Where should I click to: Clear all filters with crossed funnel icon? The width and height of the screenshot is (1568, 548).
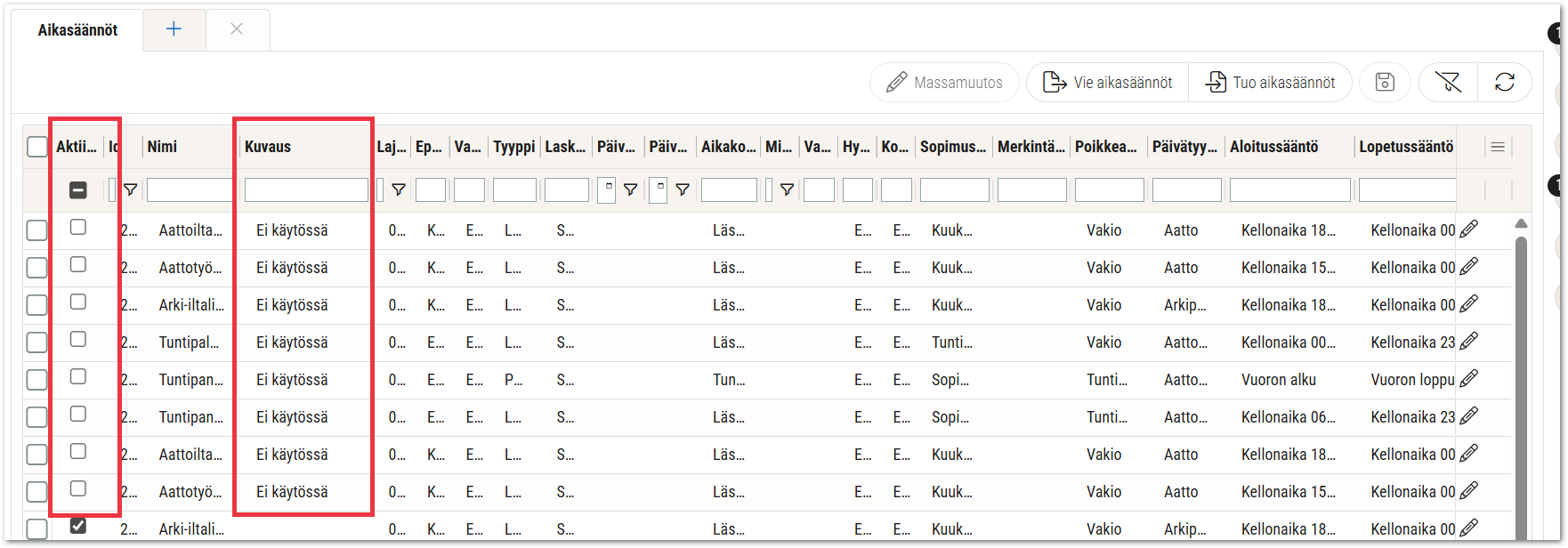pos(1448,83)
